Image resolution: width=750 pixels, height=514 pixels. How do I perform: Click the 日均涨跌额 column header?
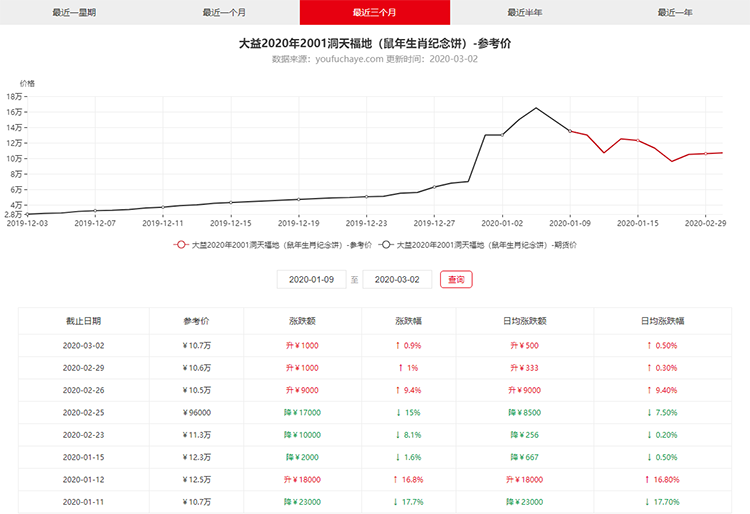pos(525,321)
